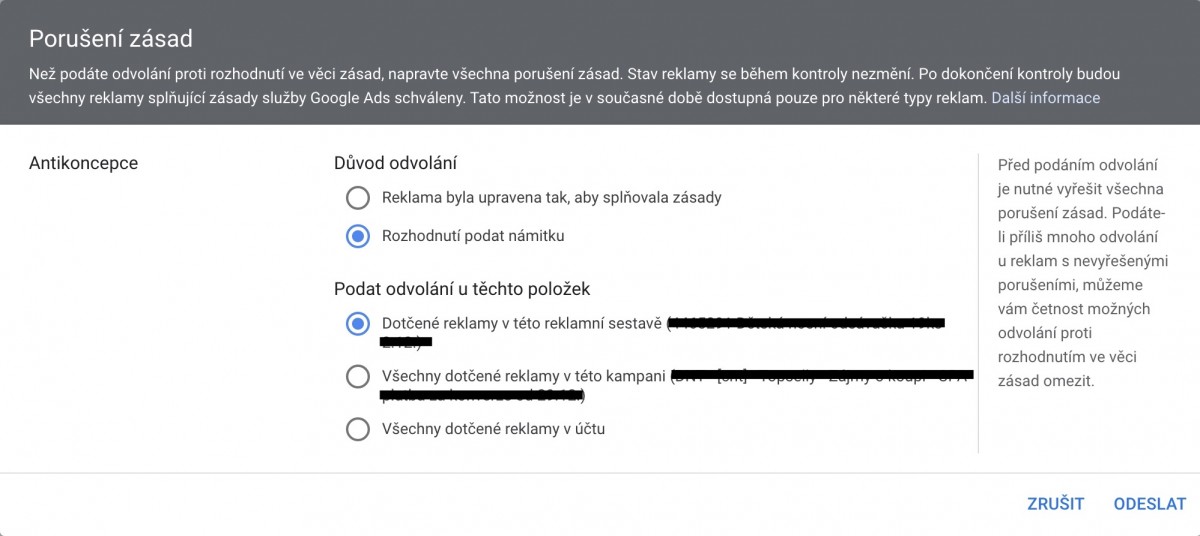
Task: Click the 'Důvod odvolání' heading
Action: [x=400, y=163]
